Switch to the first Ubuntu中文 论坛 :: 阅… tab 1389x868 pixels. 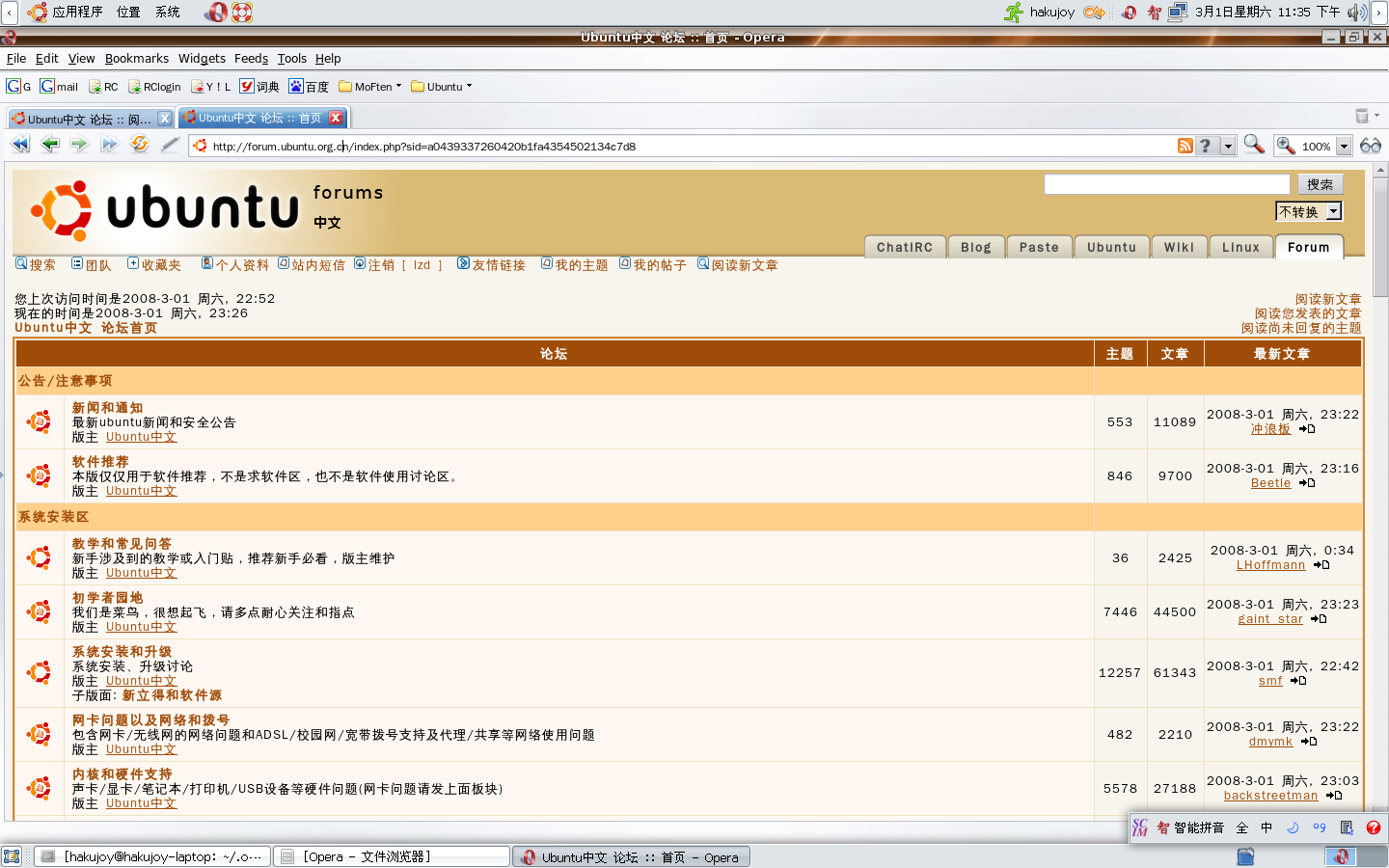coord(91,119)
